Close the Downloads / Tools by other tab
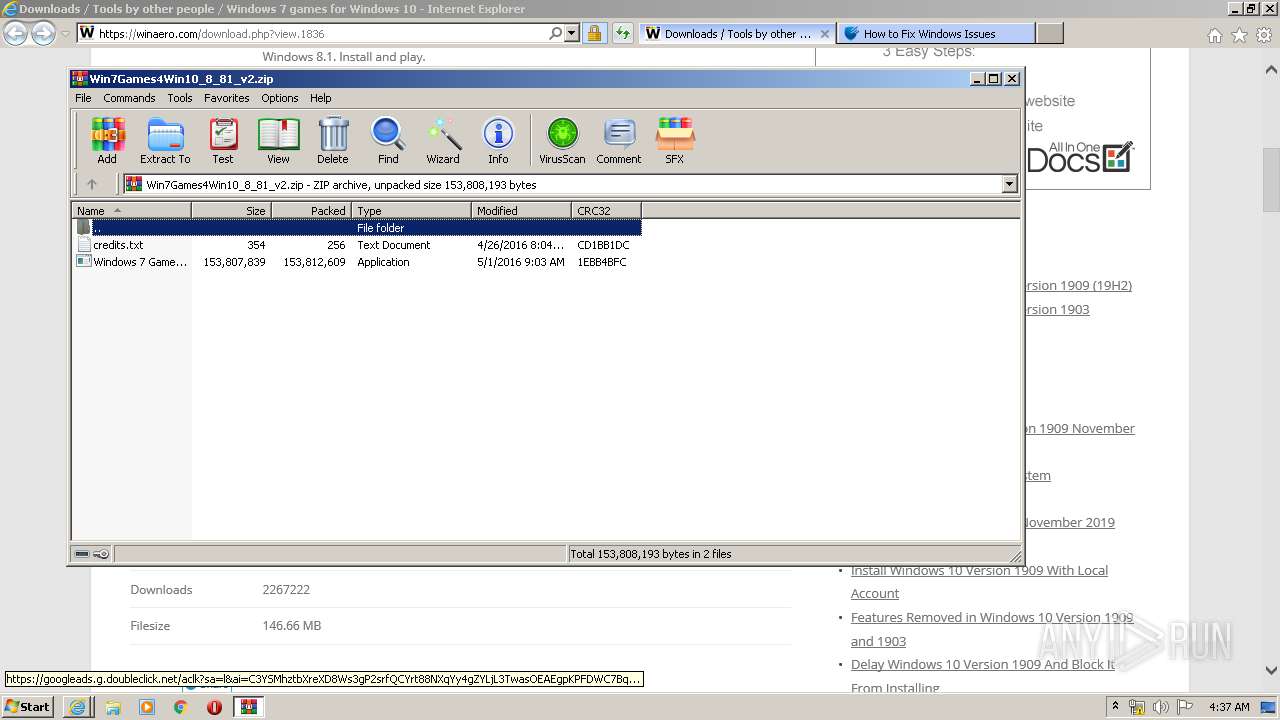Viewport: 1280px width, 720px height. click(x=825, y=33)
